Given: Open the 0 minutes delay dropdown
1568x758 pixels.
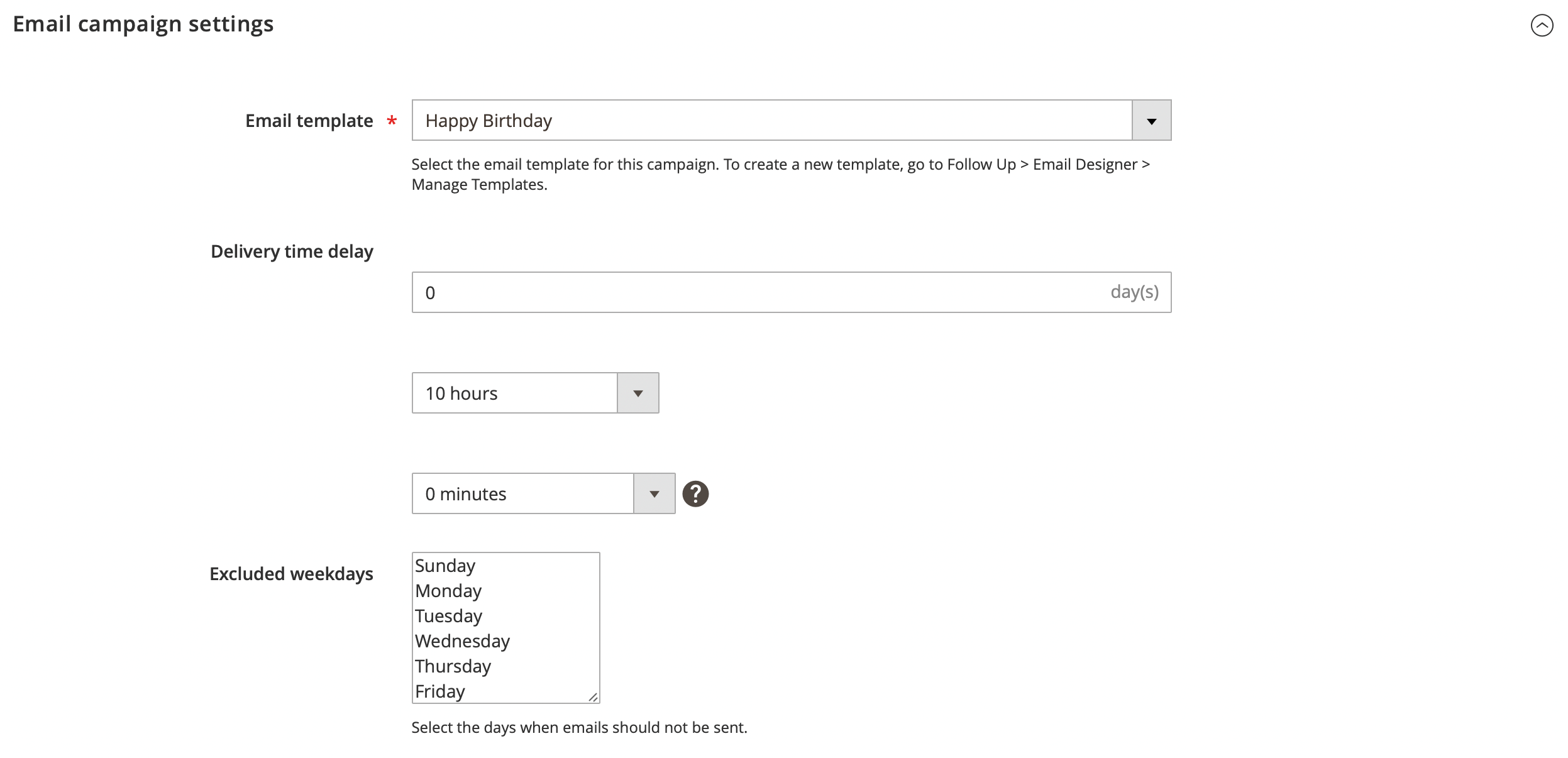Looking at the screenshot, I should 522,493.
